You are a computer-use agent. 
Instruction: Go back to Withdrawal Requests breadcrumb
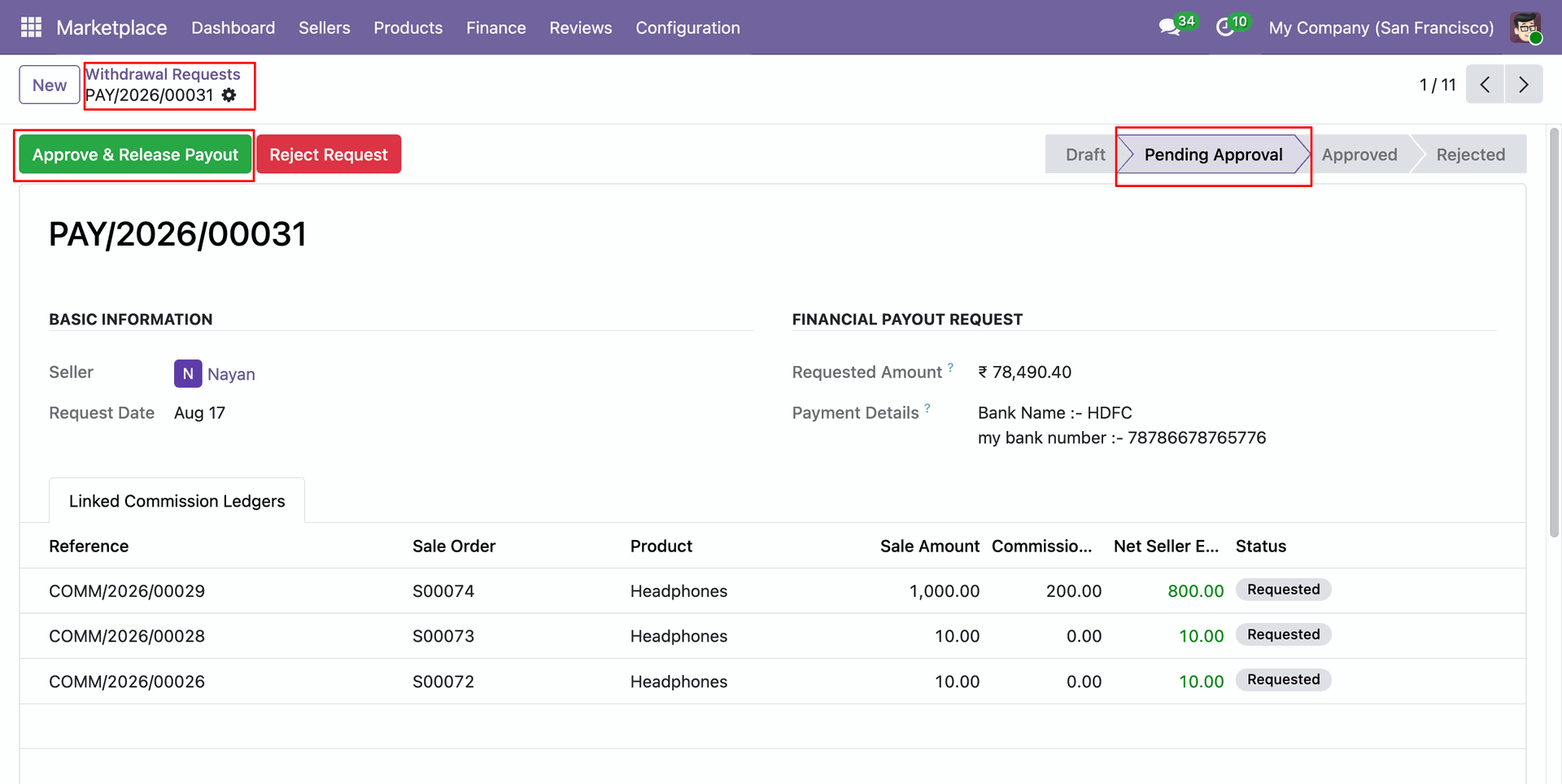point(163,74)
